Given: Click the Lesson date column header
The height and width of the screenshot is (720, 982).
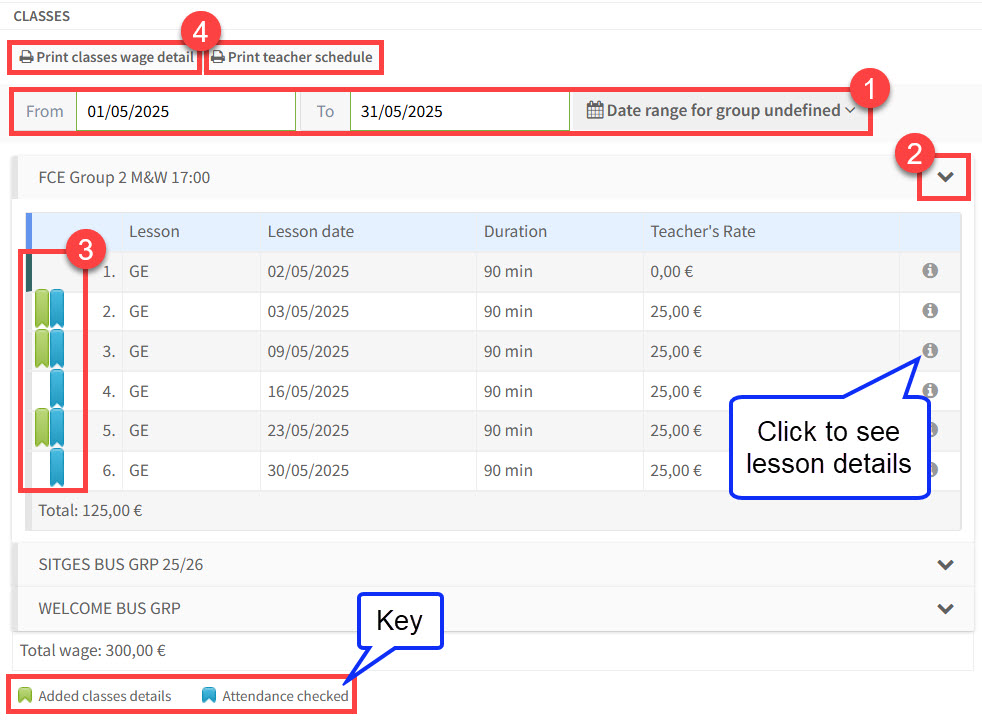Looking at the screenshot, I should pos(310,231).
